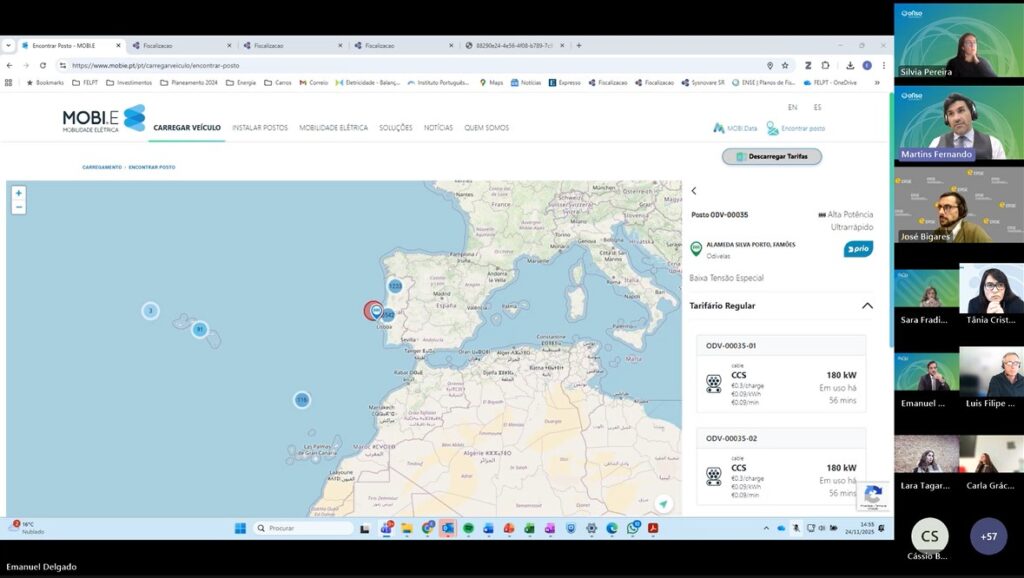Click the Descarregar Tarifas button
The width and height of the screenshot is (1024, 578).
point(771,157)
